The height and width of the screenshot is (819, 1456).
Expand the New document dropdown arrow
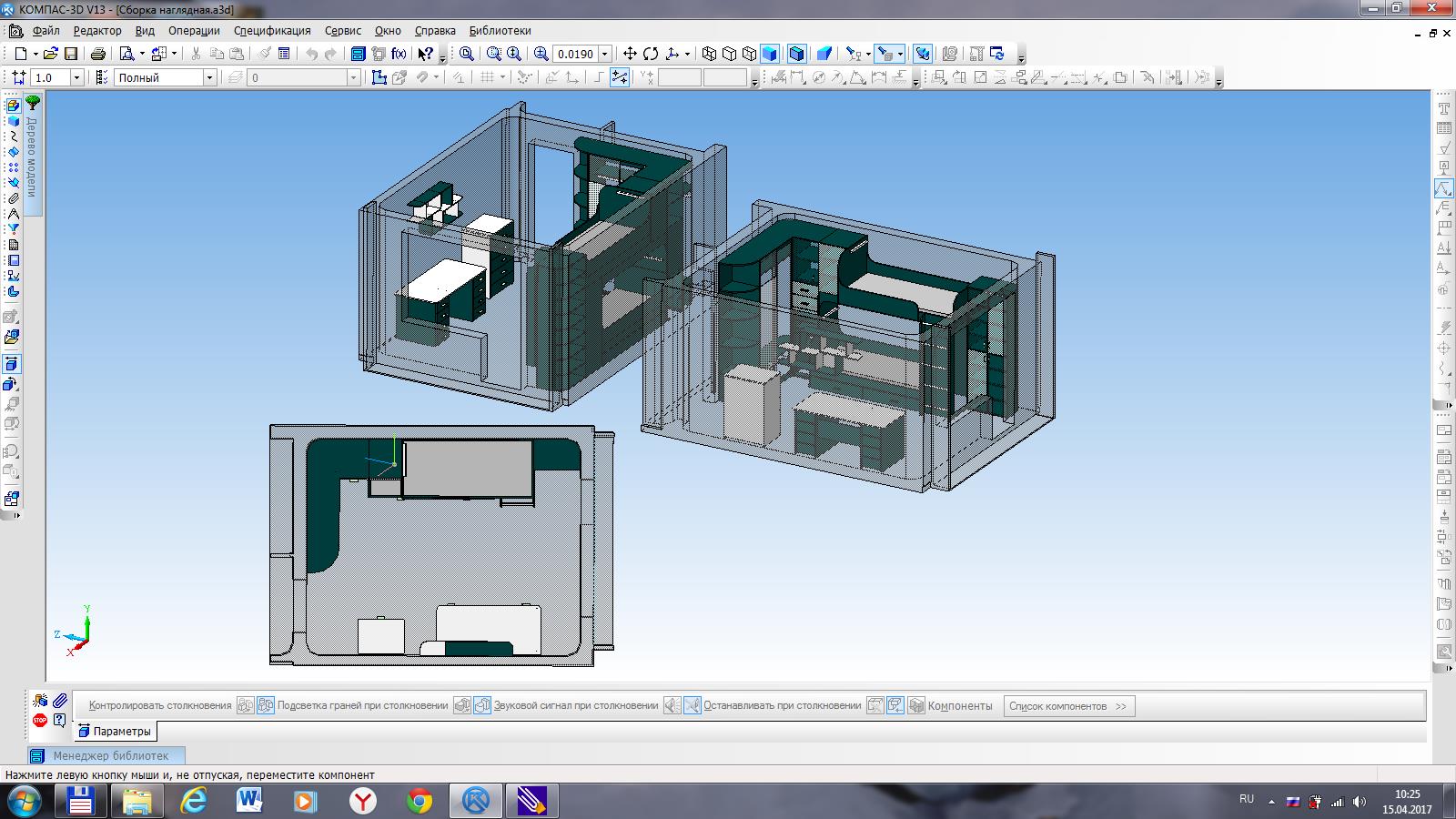[35, 54]
